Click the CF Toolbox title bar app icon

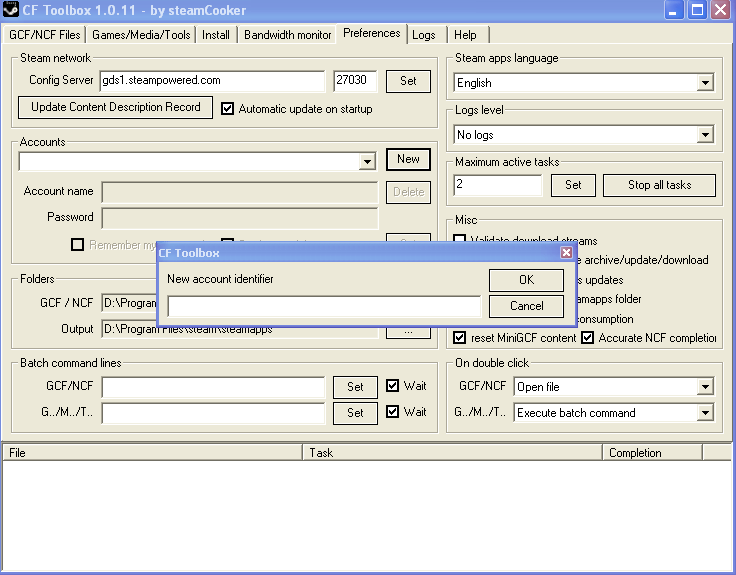pyautogui.click(x=10, y=9)
